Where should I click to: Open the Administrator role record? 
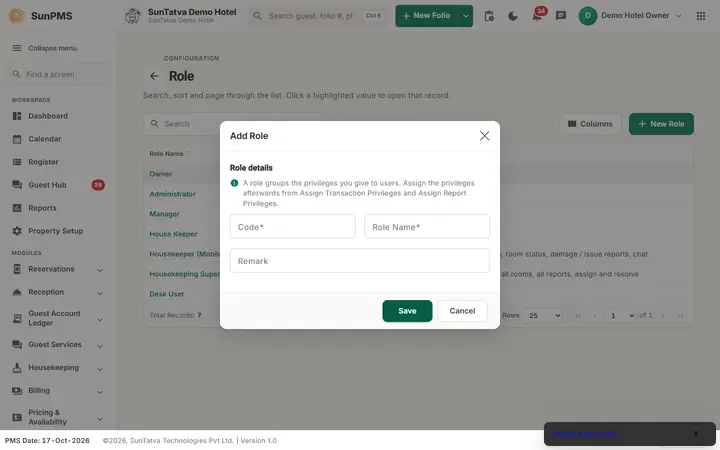(172, 194)
